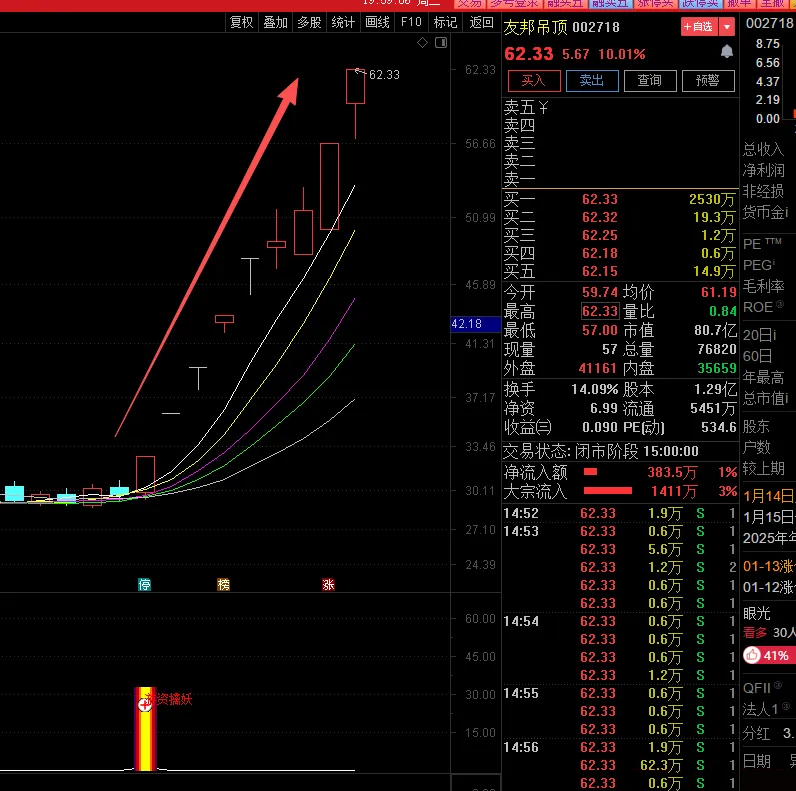Click the 停 marker below the chart

click(145, 585)
